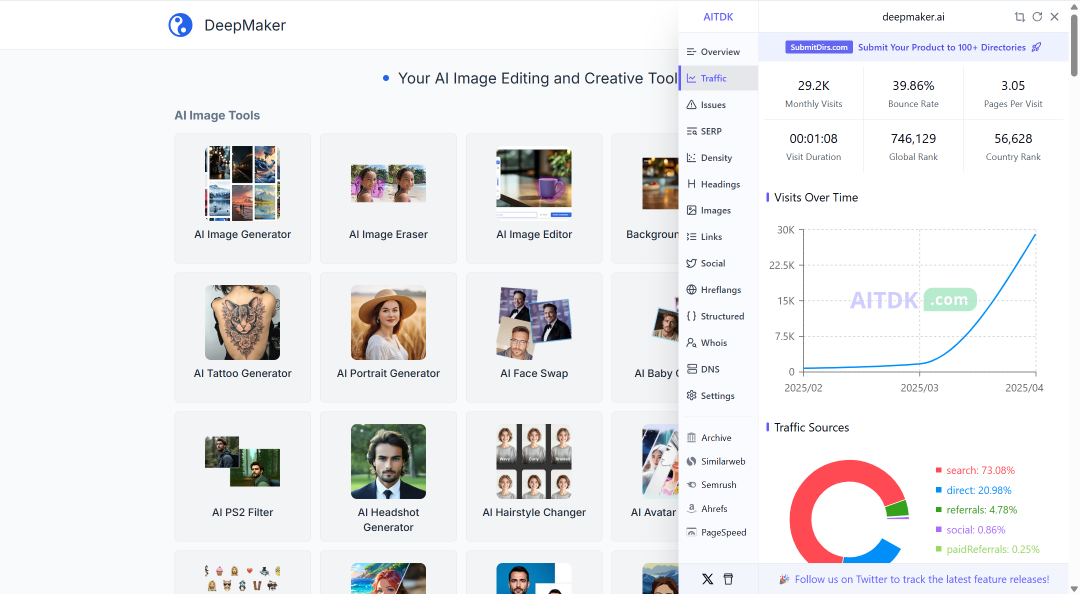Click the X (Twitter) icon at panel bottom
Image resolution: width=1080 pixels, height=594 pixels.
707,579
